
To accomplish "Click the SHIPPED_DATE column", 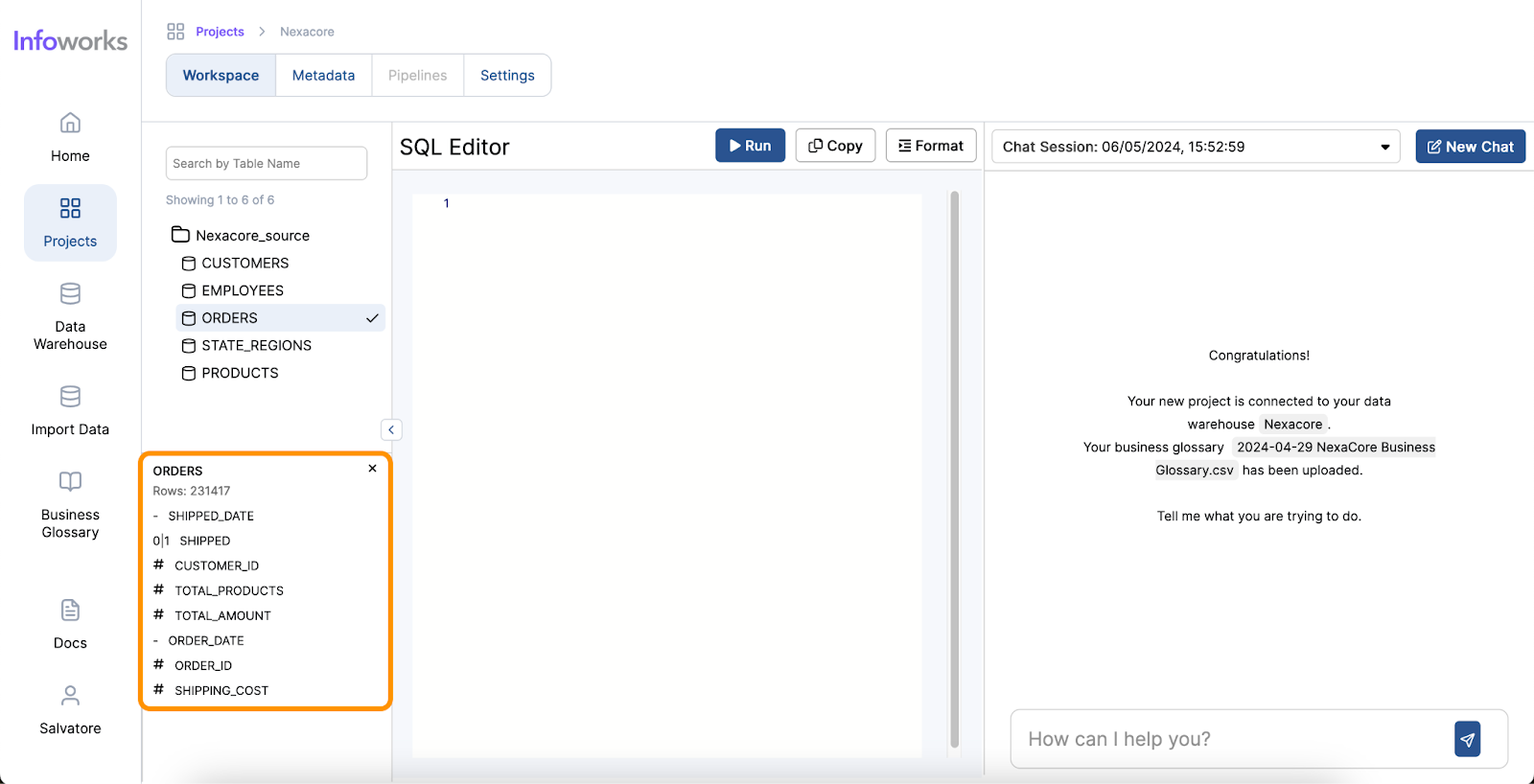I will [x=211, y=516].
